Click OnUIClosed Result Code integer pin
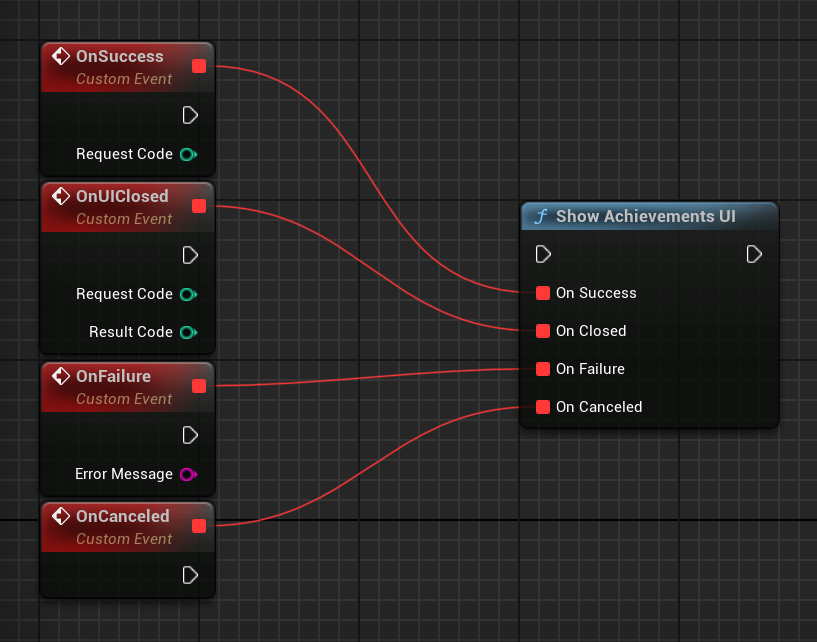The width and height of the screenshot is (817, 642). click(188, 332)
